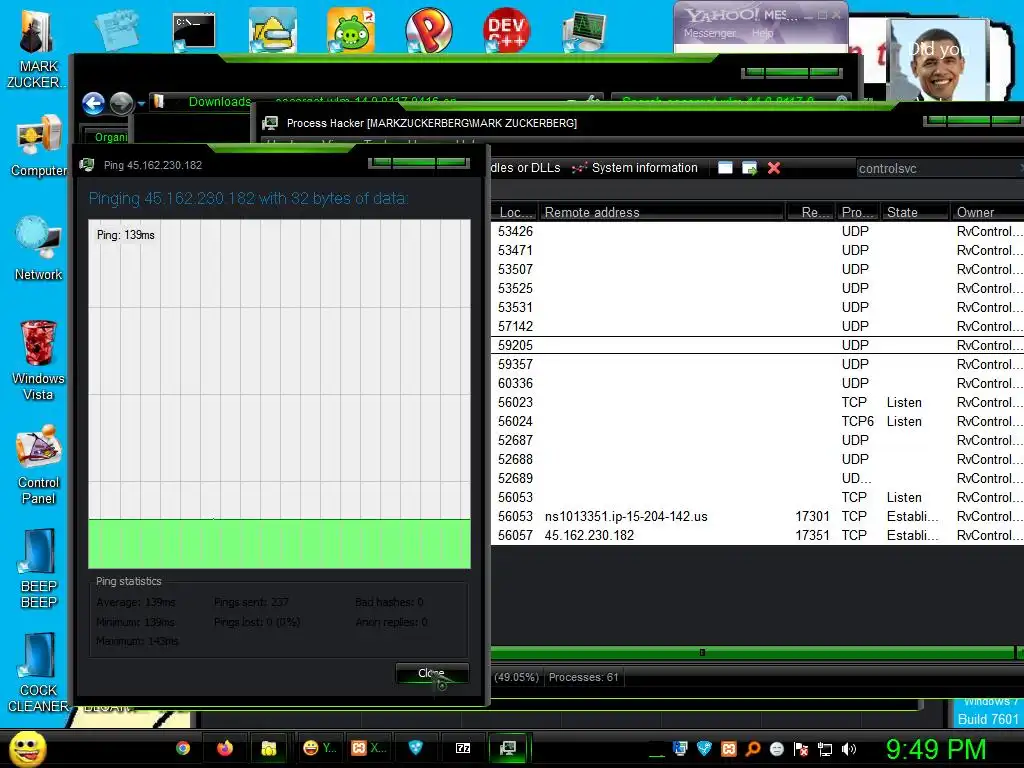The image size is (1024, 768).
Task: Click the volume speaker tray icon
Action: [x=849, y=749]
